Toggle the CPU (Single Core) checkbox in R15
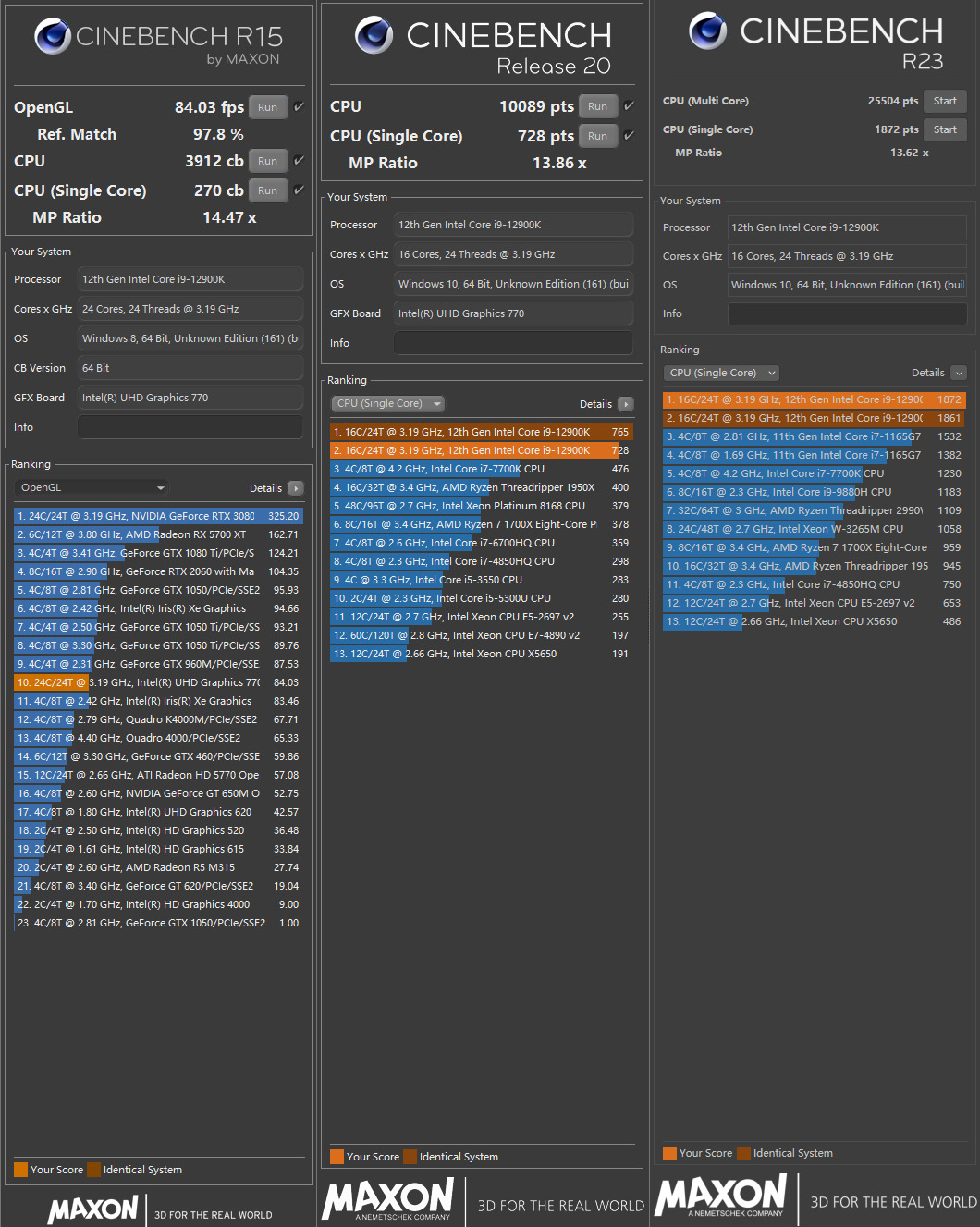 tap(299, 190)
